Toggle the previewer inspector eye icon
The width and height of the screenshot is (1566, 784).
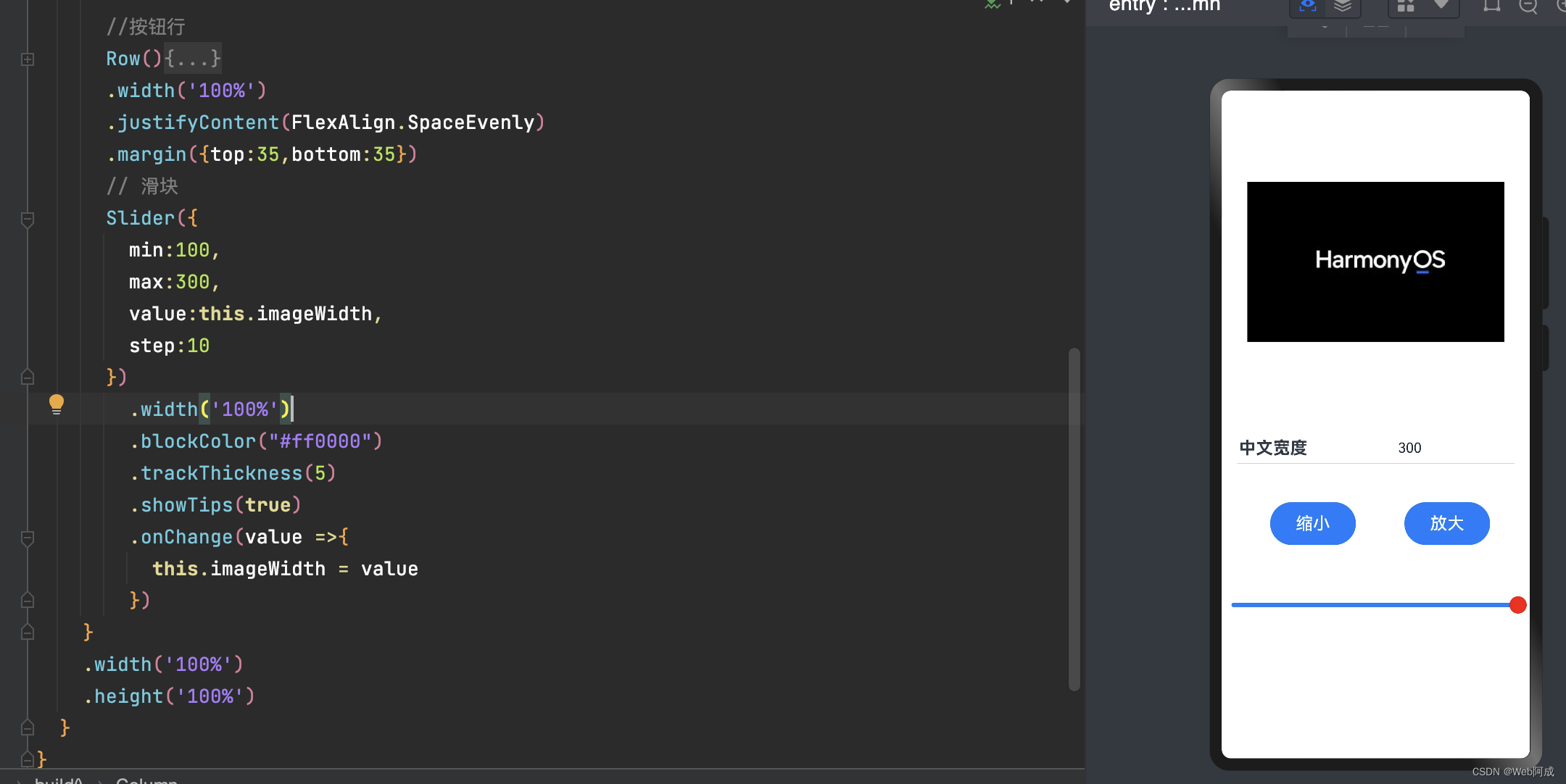click(1307, 6)
